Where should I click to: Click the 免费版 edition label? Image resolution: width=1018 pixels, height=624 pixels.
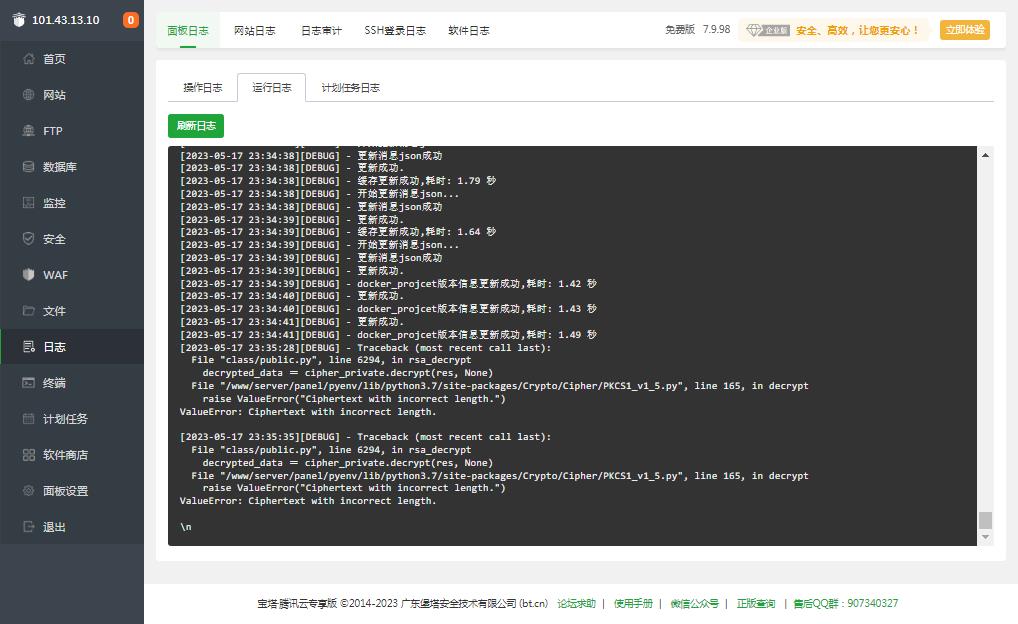[x=680, y=30]
